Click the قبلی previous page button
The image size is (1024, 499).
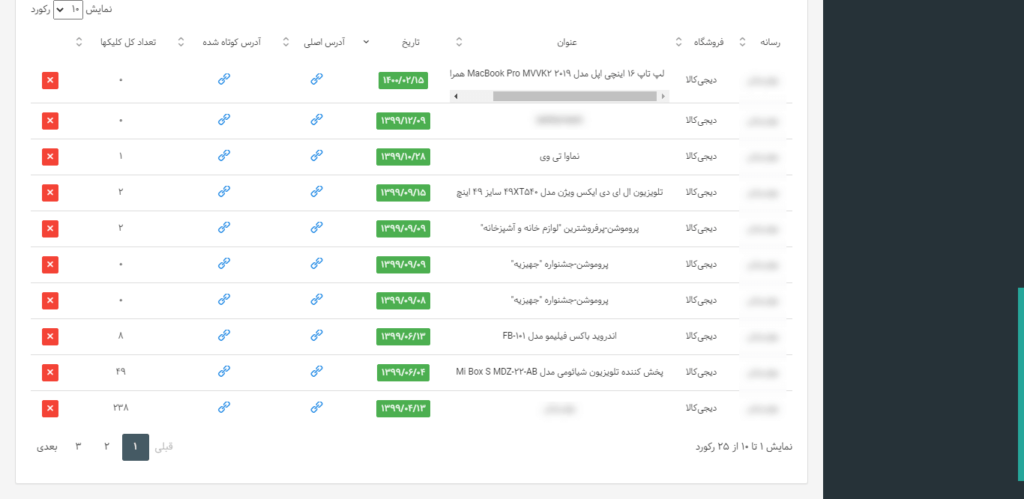163,447
